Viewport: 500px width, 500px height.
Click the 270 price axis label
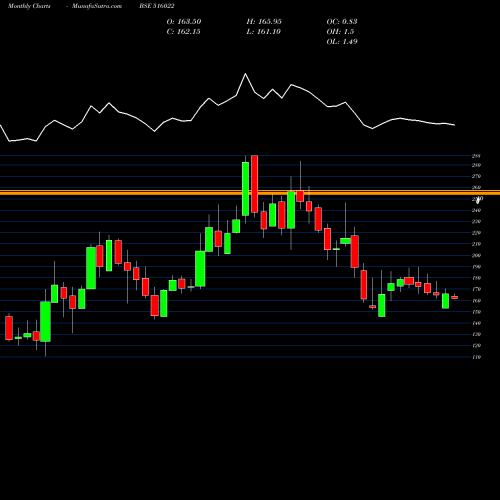click(476, 176)
